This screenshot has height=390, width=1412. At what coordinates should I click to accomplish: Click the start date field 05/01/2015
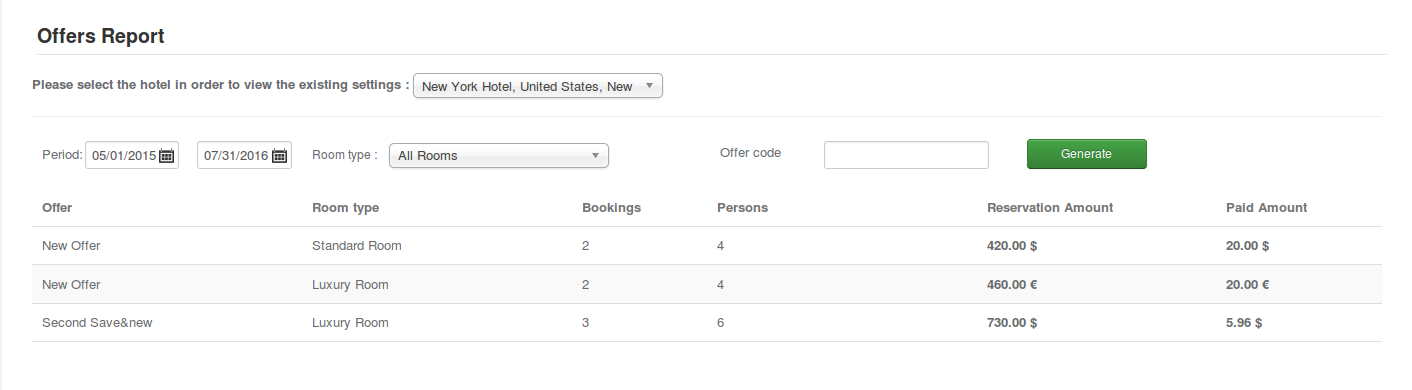[123, 156]
